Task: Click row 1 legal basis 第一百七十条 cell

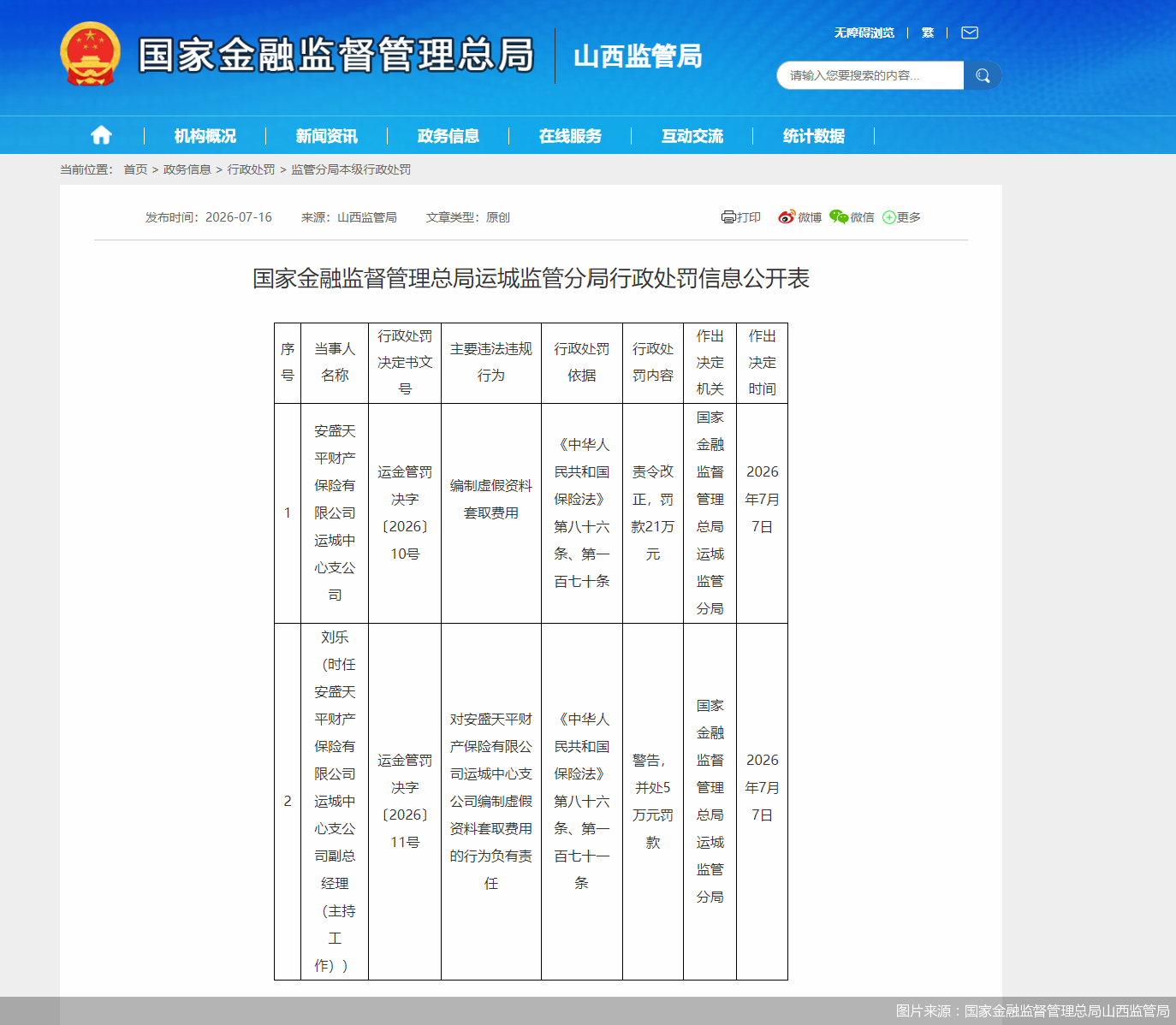Action: coord(582,513)
